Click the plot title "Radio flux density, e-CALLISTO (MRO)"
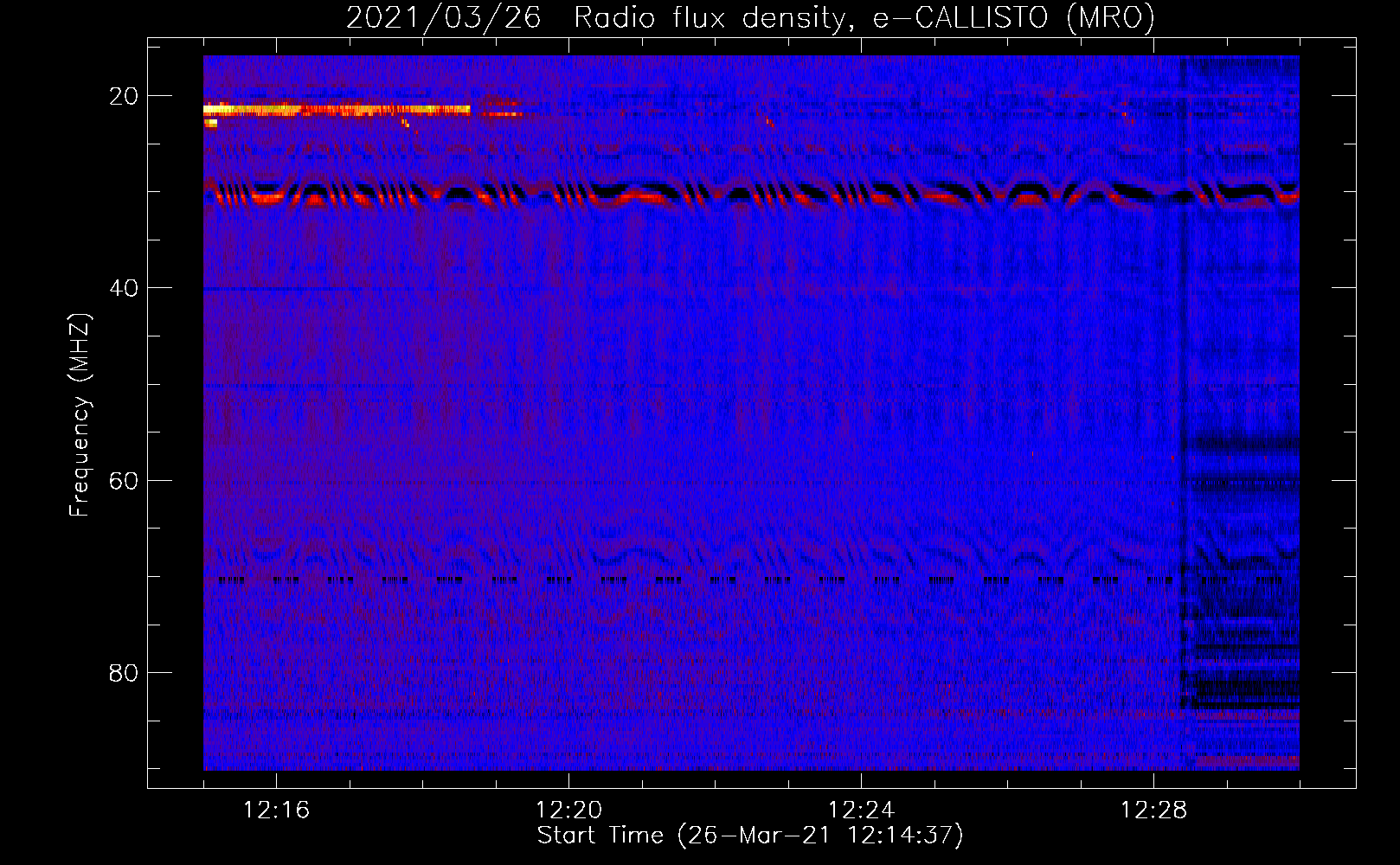Screen dimensions: 1400x865 click(864, 18)
